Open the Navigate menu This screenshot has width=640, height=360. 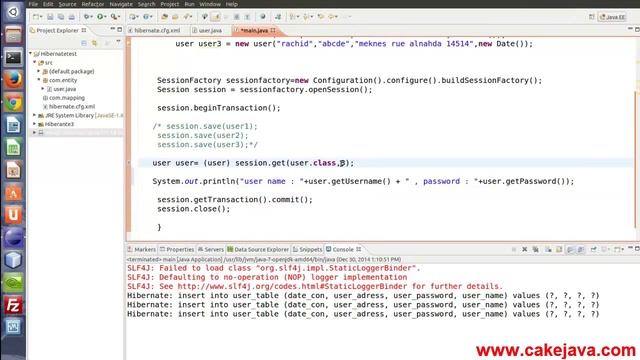pyautogui.click(x=121, y=4)
